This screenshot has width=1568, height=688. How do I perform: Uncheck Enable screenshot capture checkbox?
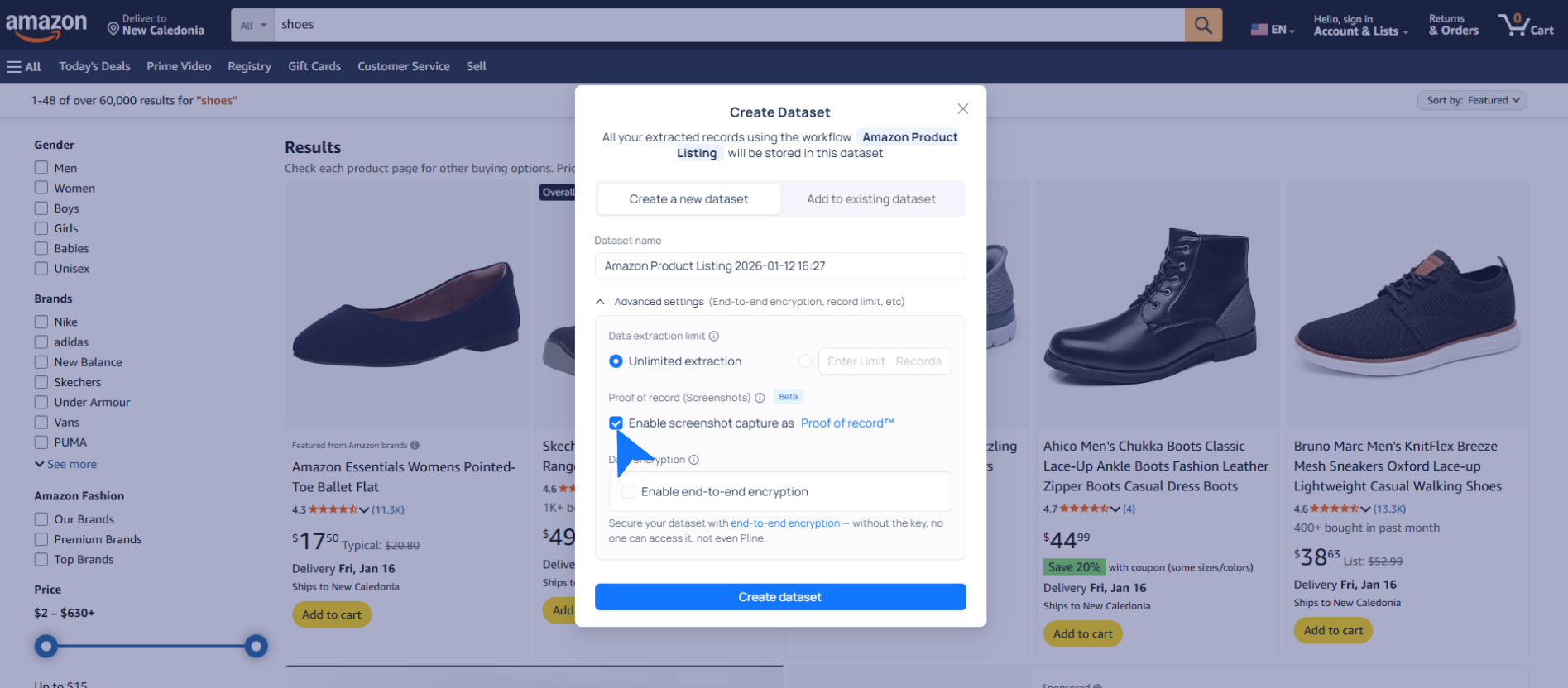(616, 423)
